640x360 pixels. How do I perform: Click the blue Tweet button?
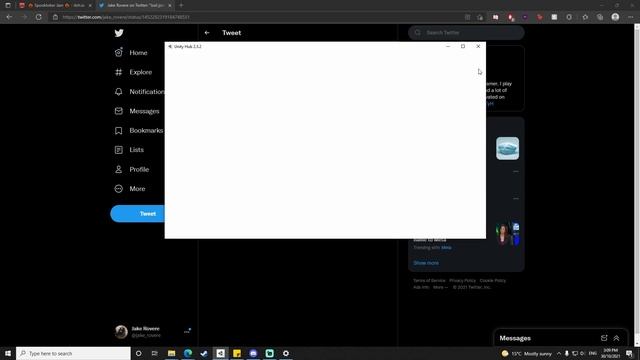[138, 214]
